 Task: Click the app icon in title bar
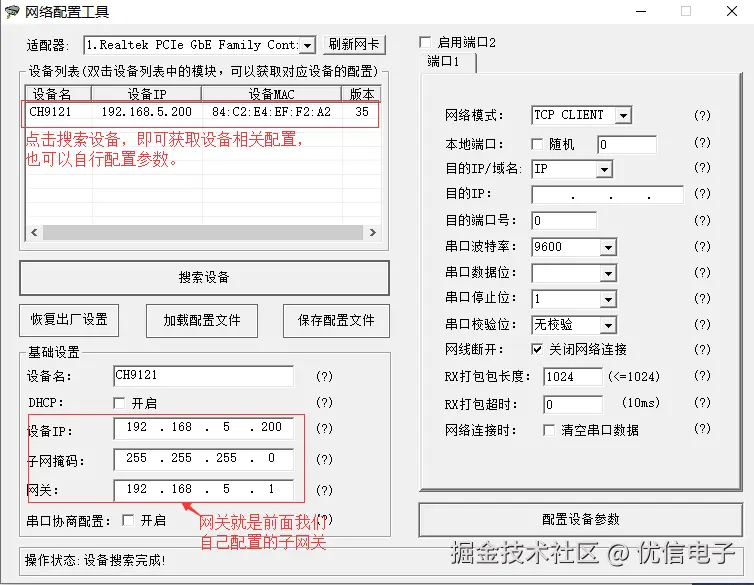coord(12,12)
